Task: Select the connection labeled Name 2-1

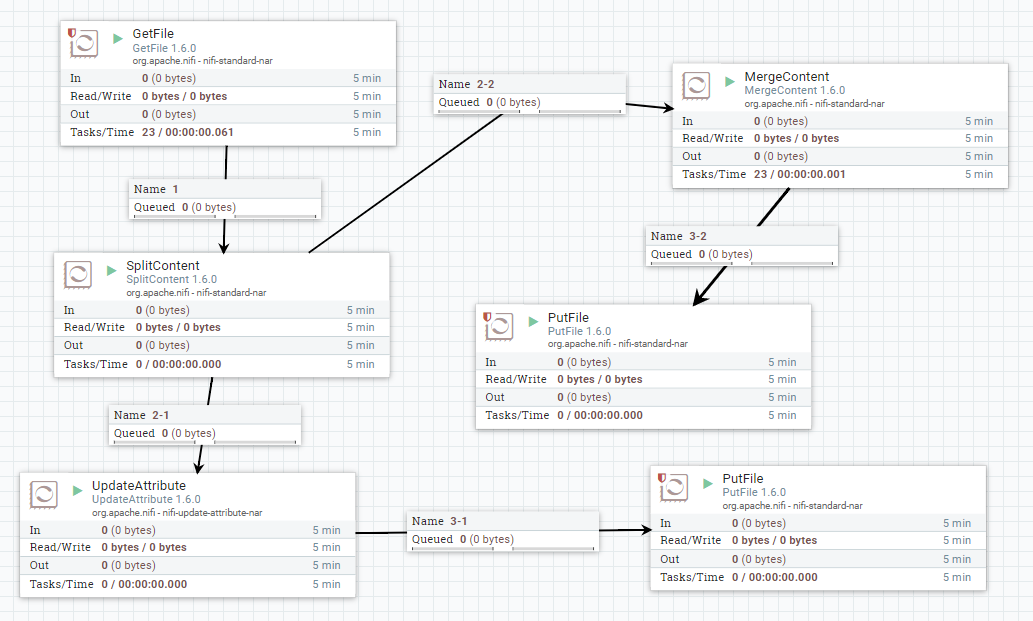Action: (x=205, y=424)
